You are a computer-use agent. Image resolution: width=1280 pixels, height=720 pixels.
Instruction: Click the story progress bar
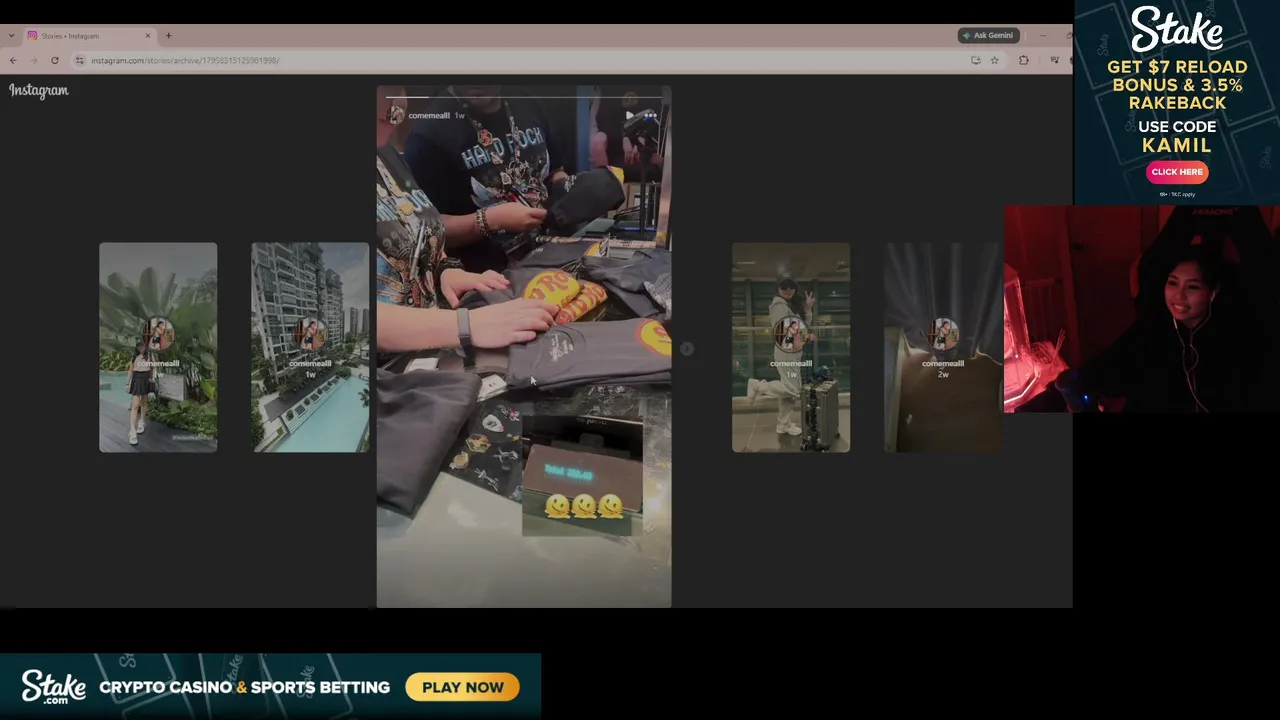[x=524, y=97]
